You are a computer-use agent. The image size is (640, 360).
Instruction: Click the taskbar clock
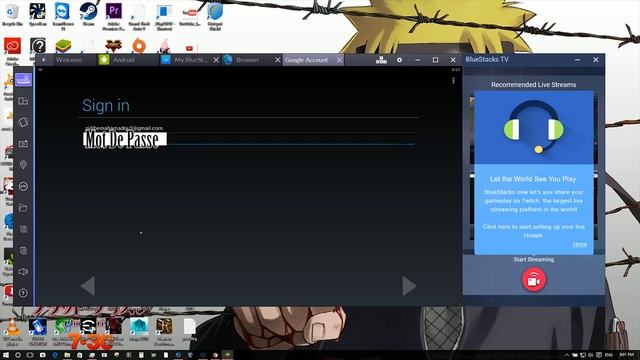[x=626, y=355]
